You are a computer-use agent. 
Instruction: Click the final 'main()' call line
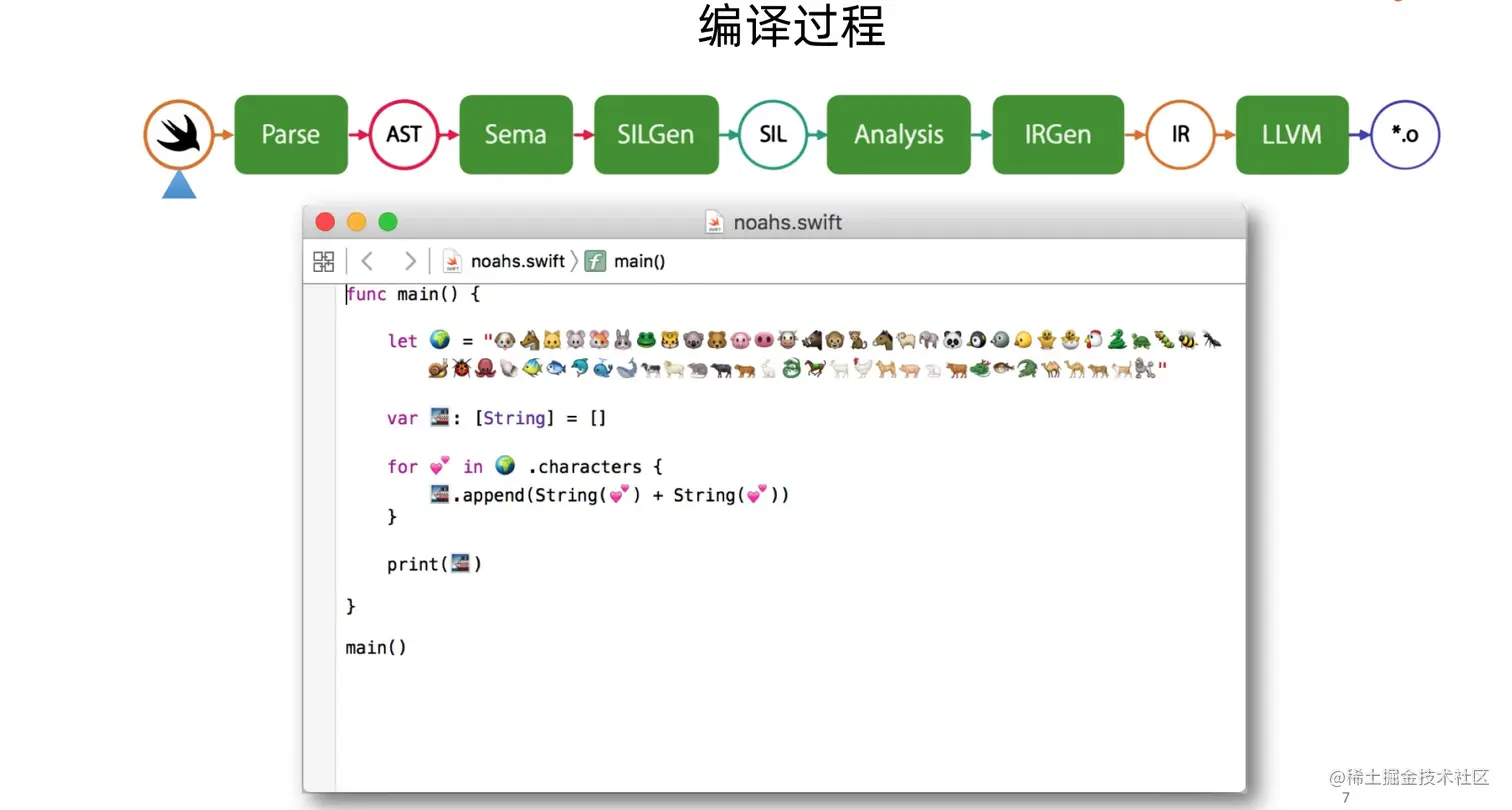[x=376, y=647]
